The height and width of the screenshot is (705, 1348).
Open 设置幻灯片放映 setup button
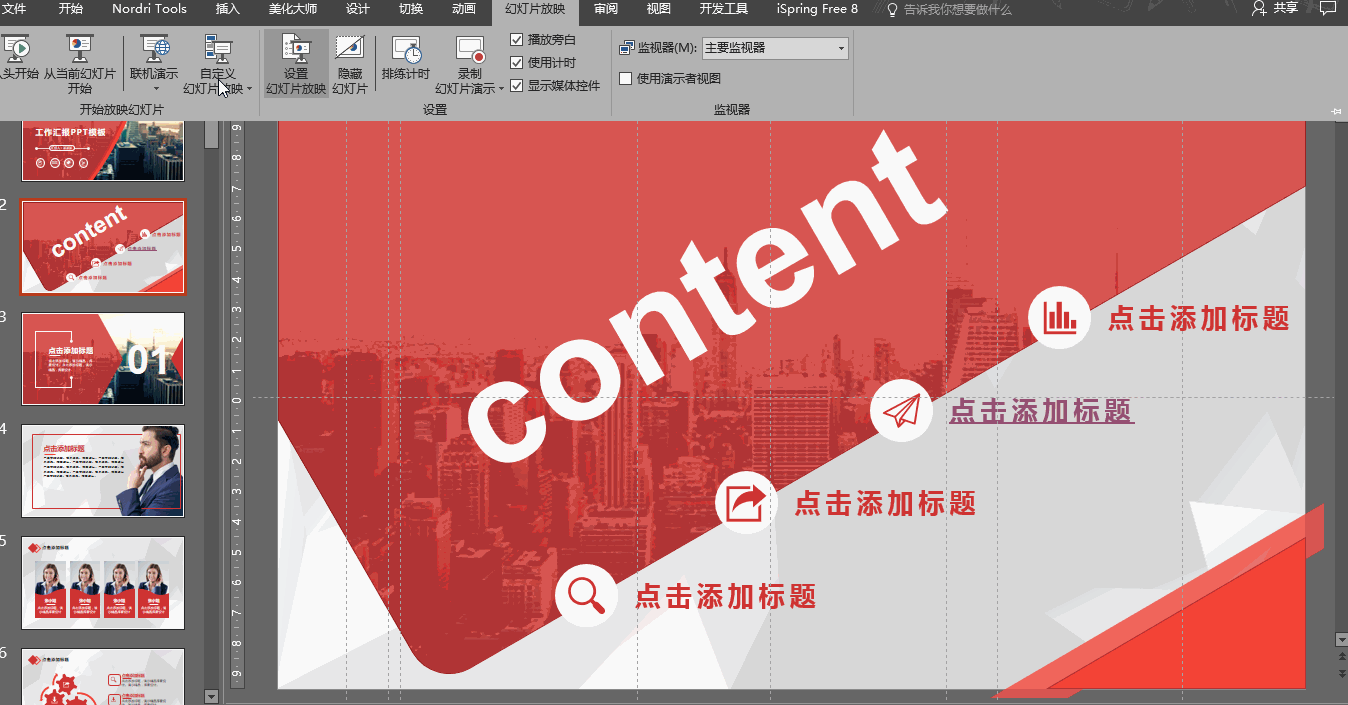[x=296, y=49]
